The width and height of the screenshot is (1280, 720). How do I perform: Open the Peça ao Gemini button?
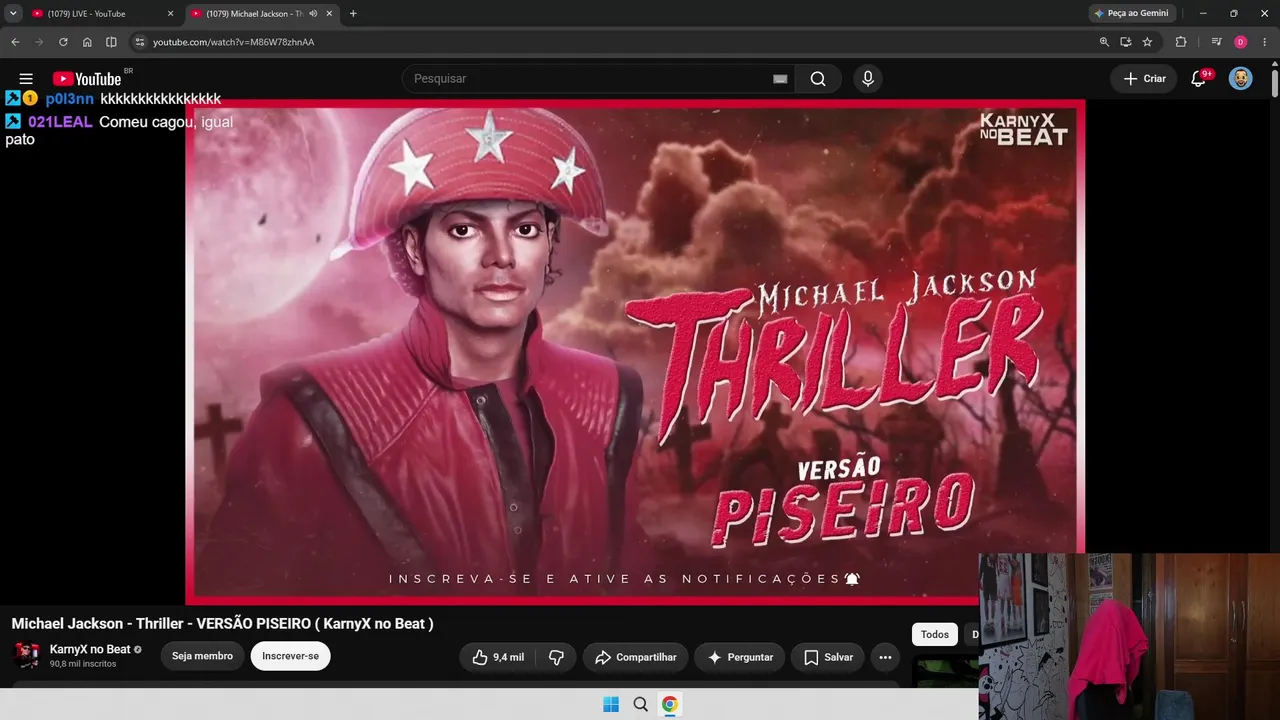point(1131,13)
